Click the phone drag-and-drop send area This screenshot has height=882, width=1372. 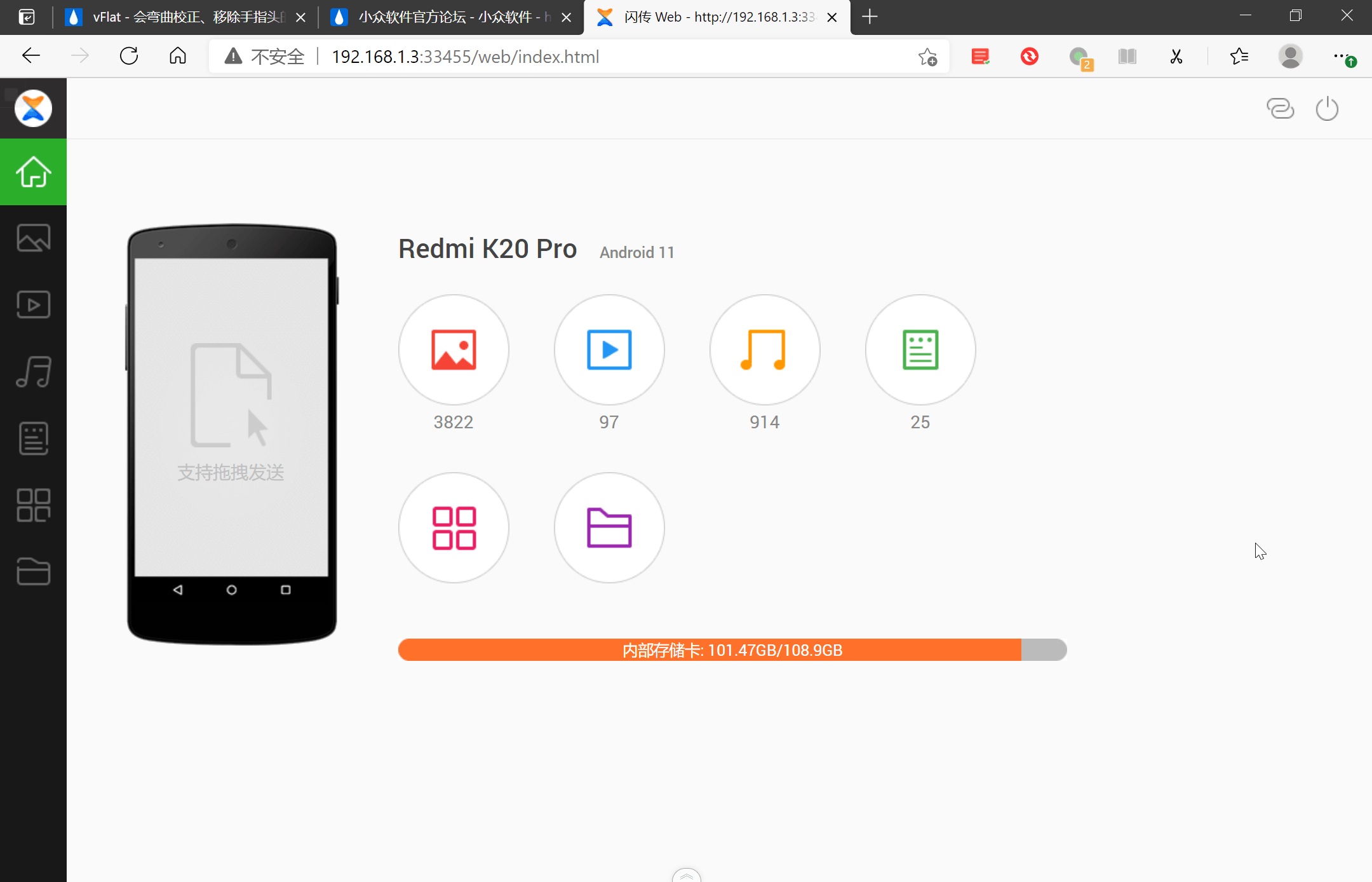point(231,416)
